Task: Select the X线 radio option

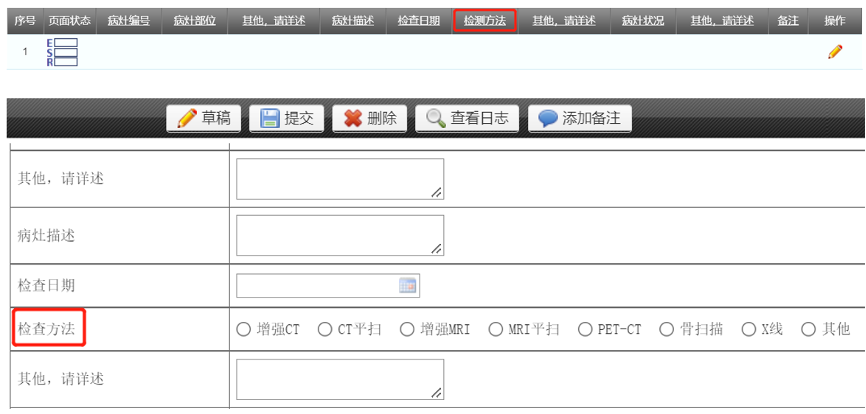Action: pos(748,330)
